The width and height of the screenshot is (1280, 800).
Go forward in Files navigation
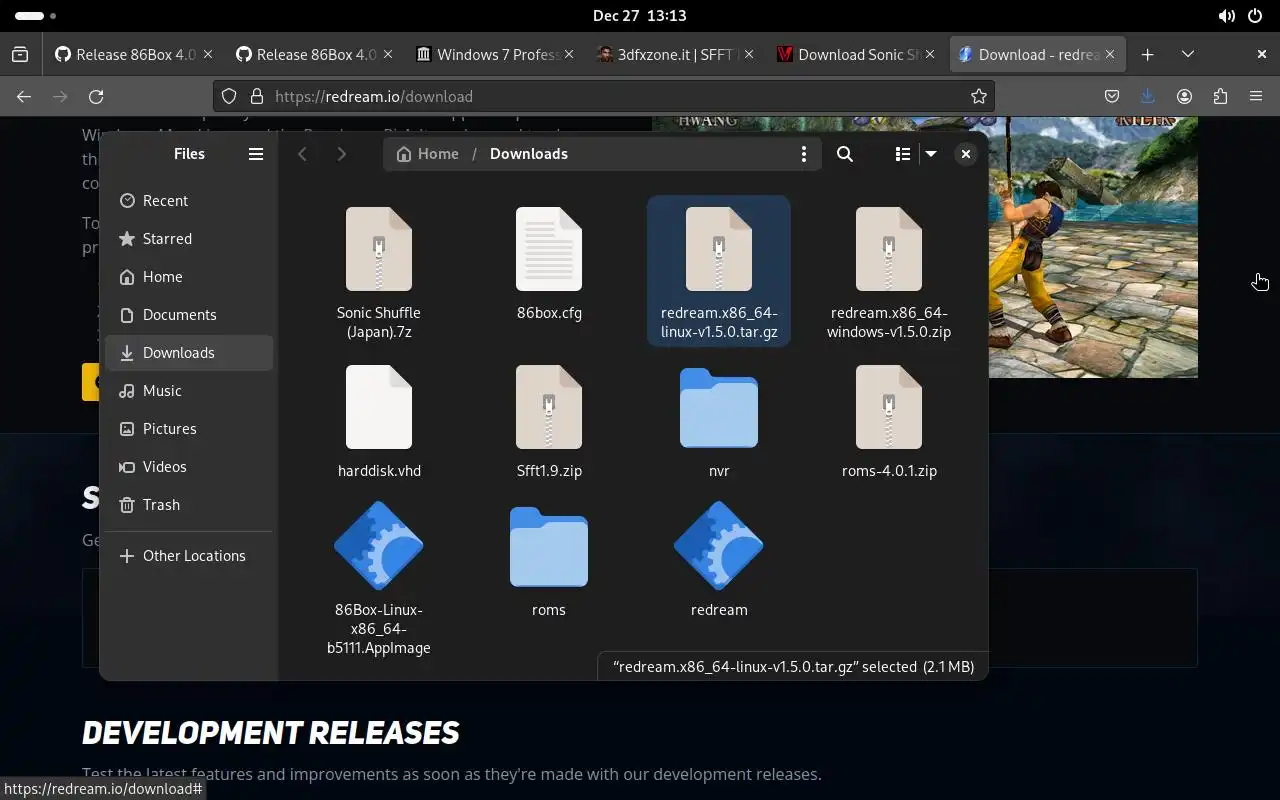(341, 154)
